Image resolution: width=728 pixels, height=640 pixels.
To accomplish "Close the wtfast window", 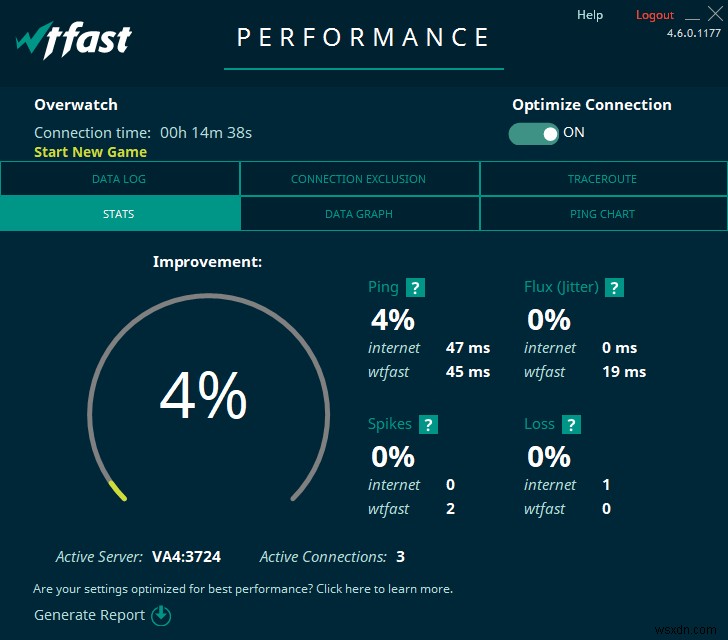I will pos(715,14).
